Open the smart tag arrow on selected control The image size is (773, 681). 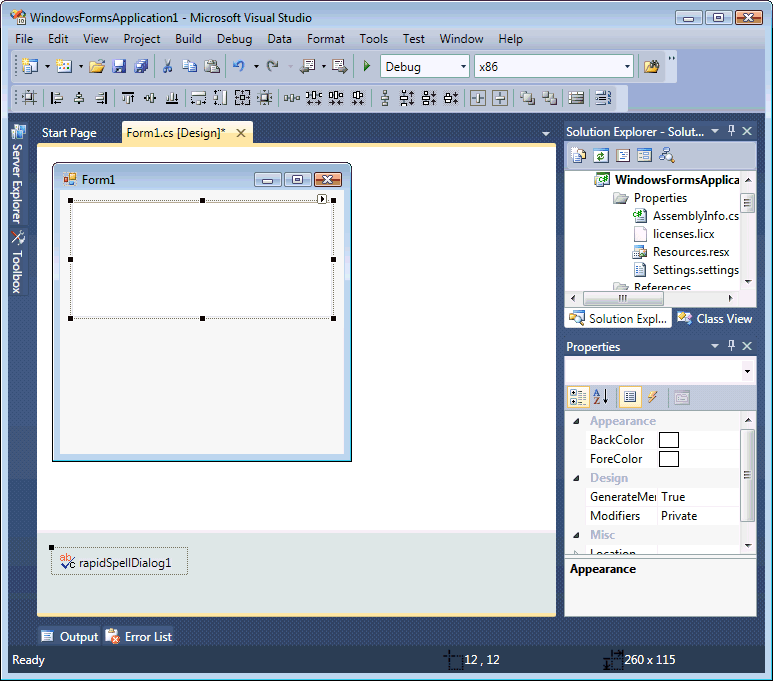322,199
